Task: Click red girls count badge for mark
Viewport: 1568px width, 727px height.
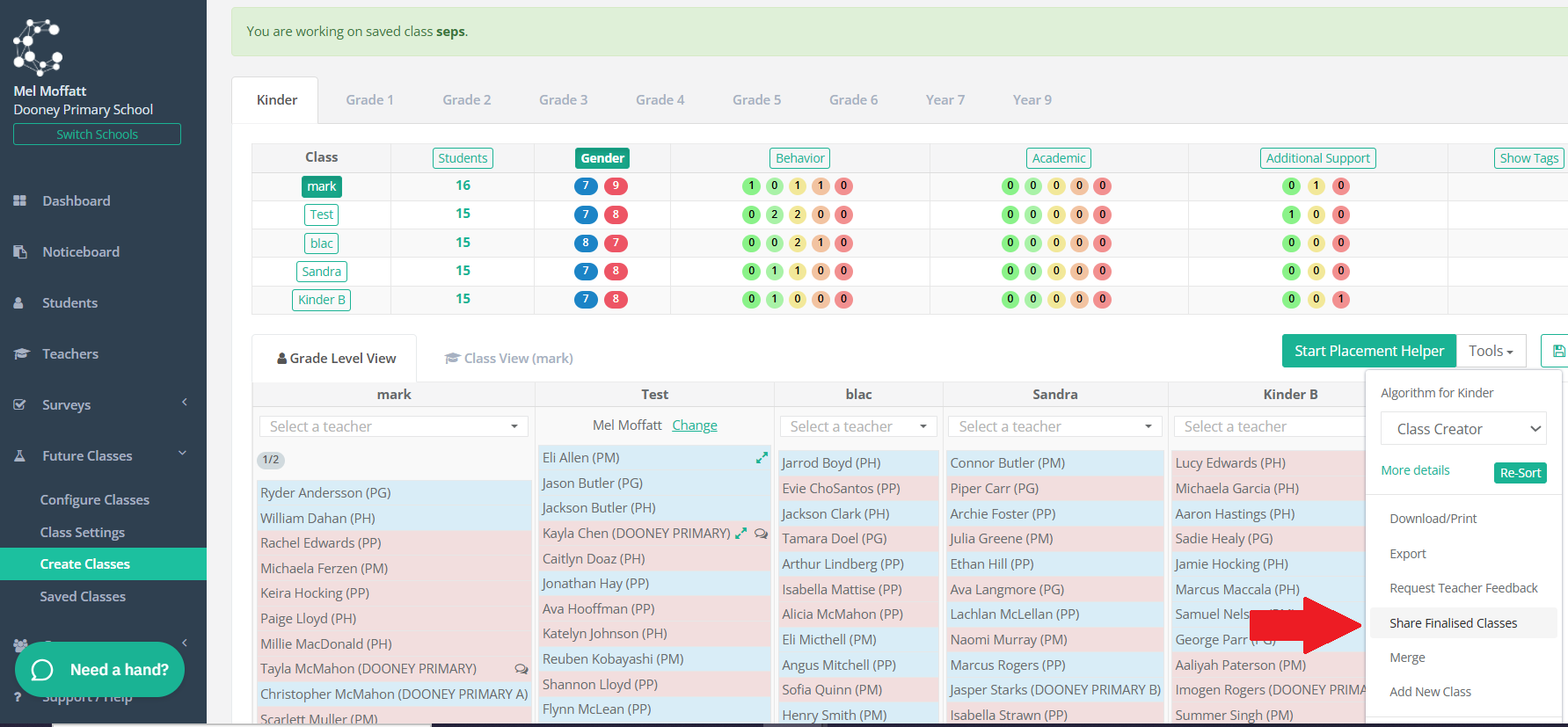Action: click(616, 185)
